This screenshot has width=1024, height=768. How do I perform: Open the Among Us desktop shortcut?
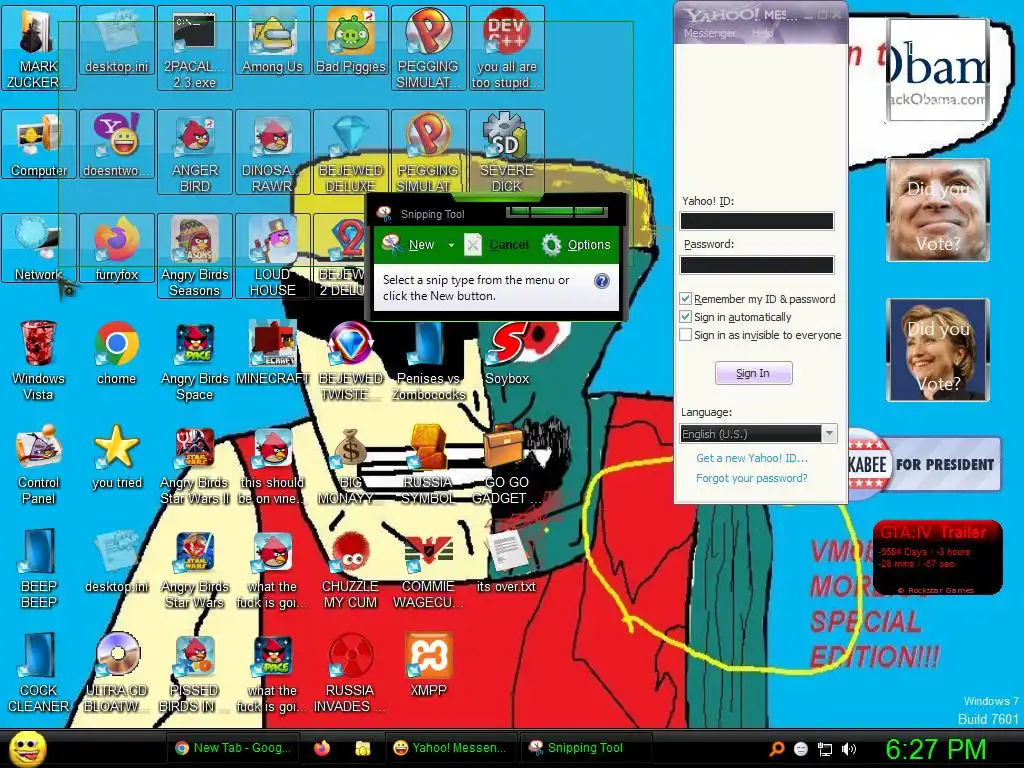tap(272, 41)
